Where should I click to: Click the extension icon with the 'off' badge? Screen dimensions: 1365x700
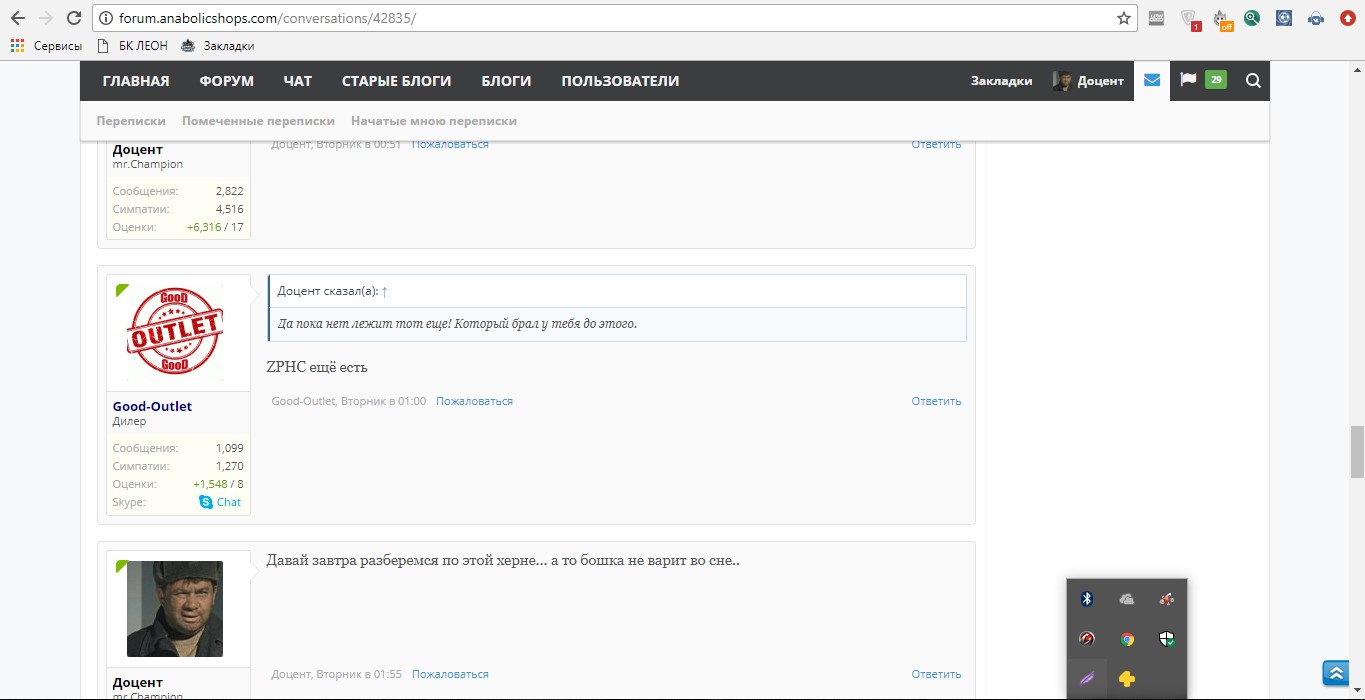[1222, 18]
